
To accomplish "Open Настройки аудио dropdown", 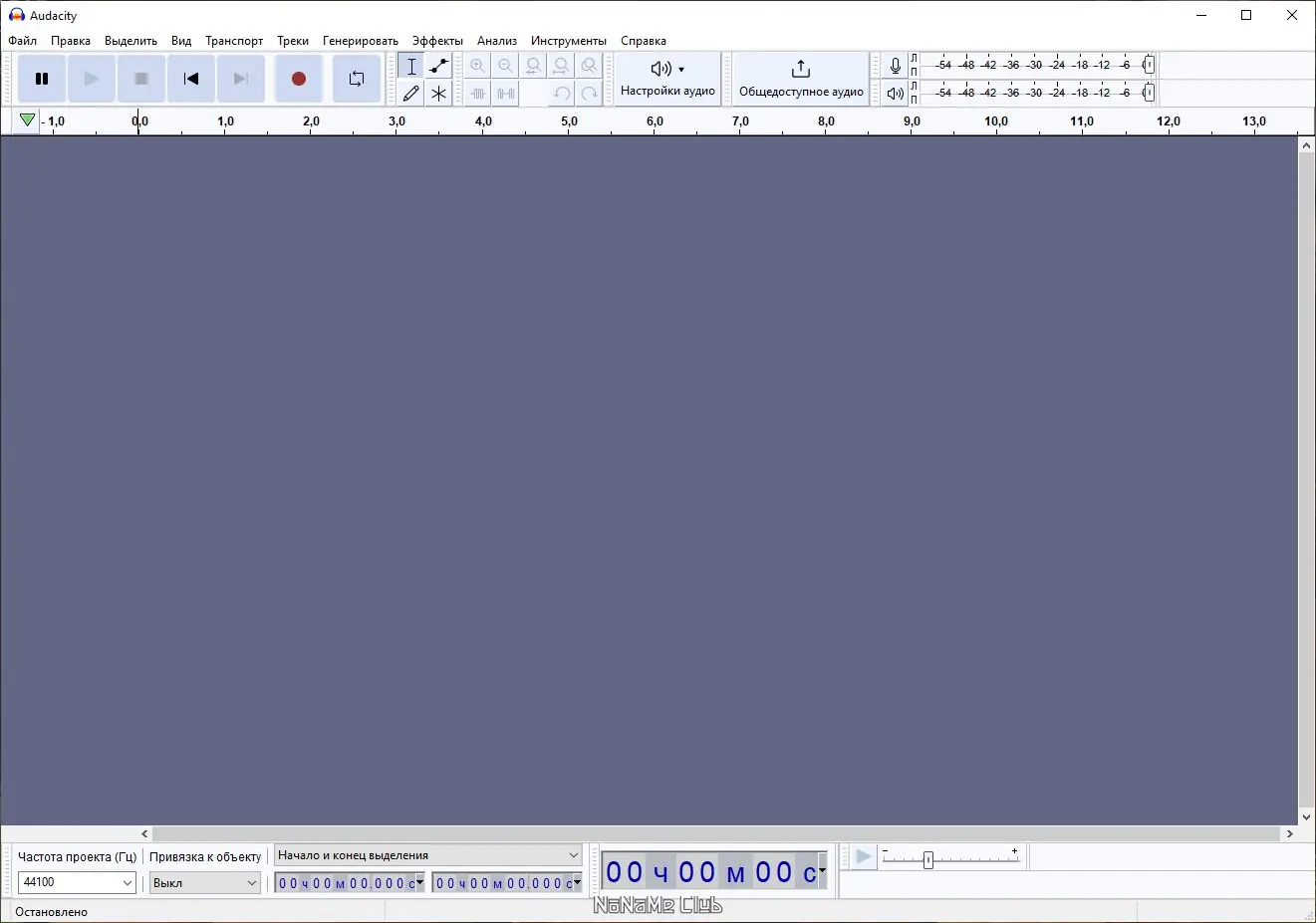I will click(667, 79).
